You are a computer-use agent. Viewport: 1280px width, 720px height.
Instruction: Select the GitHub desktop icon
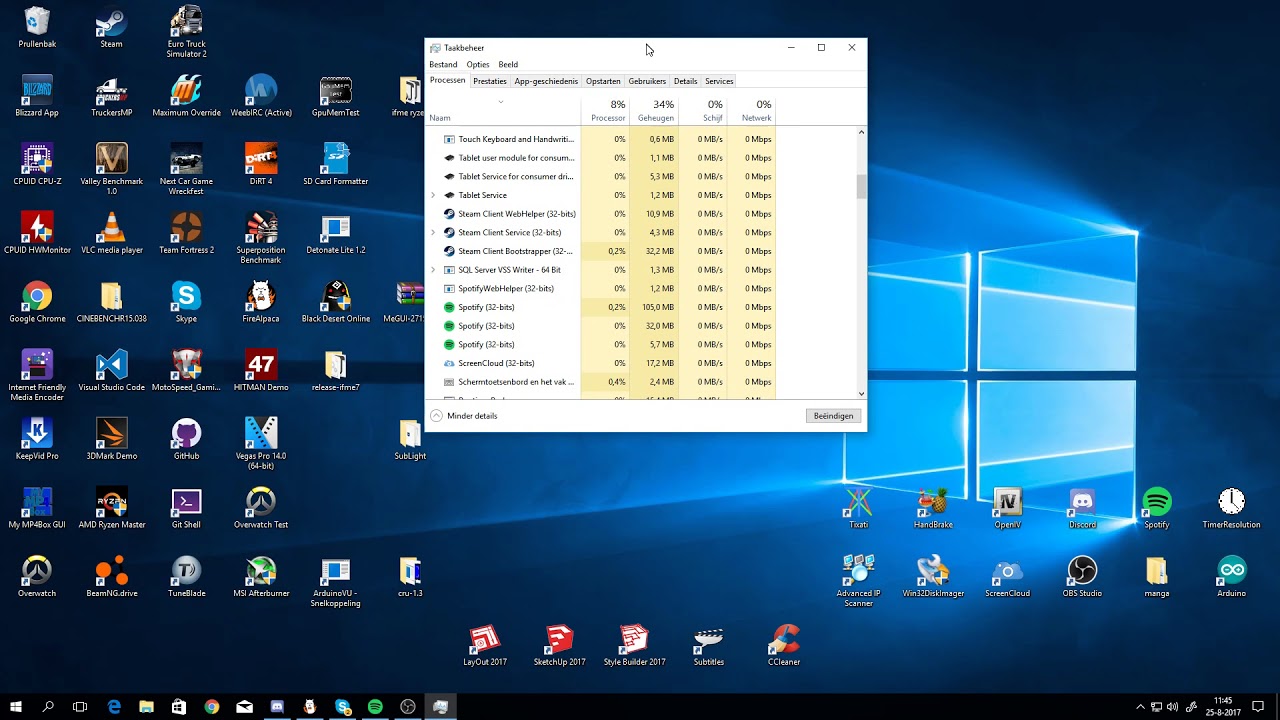click(186, 439)
